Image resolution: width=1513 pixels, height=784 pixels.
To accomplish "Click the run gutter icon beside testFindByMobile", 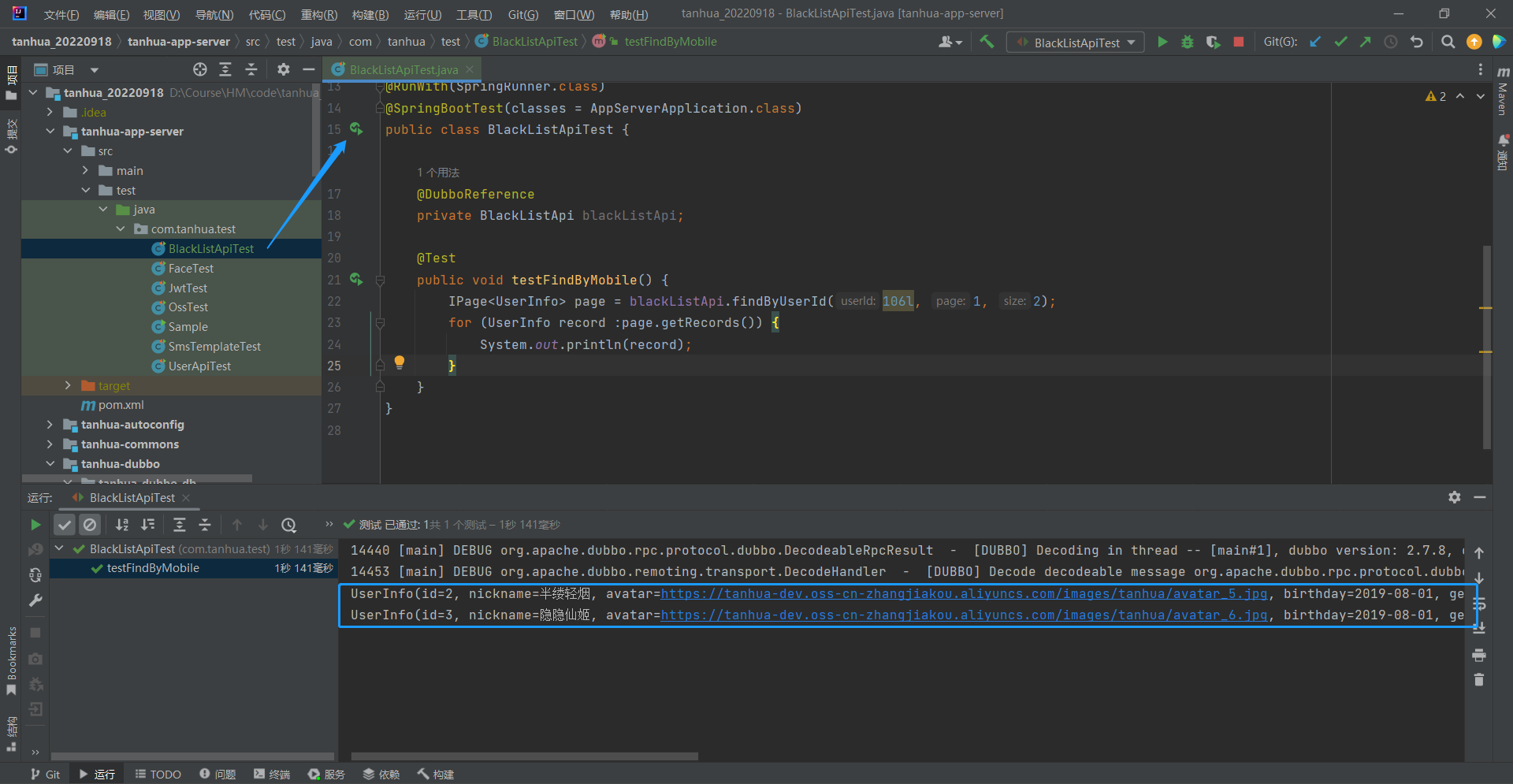I will coord(356,280).
